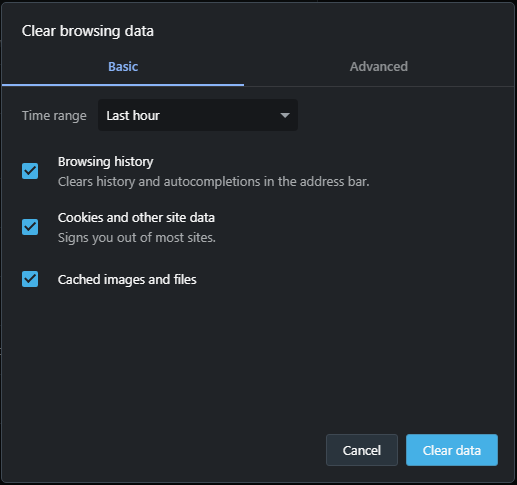The width and height of the screenshot is (517, 485).
Task: Uncheck Cookies and other site data checkbox
Action: coord(30,227)
